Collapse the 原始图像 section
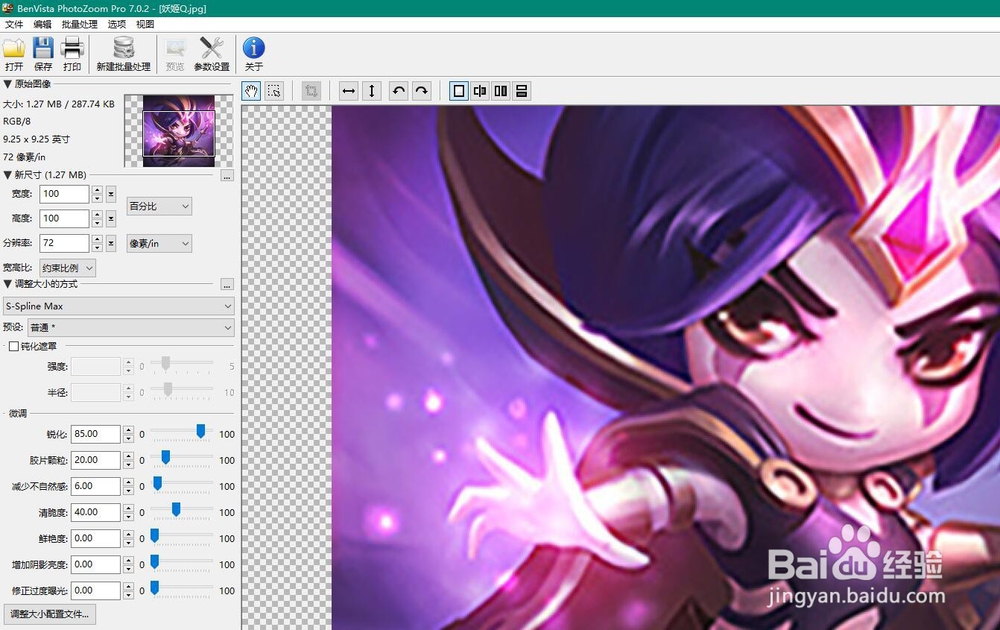Screen dimensions: 1000x630 point(7,84)
